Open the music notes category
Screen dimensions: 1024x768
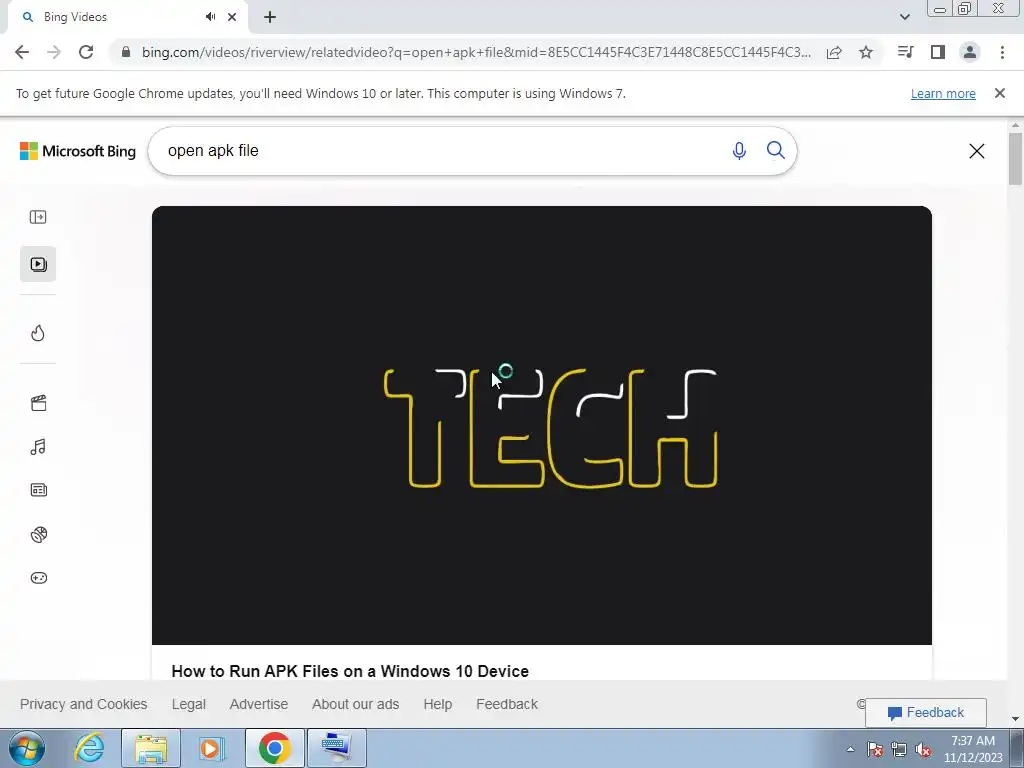[x=38, y=447]
